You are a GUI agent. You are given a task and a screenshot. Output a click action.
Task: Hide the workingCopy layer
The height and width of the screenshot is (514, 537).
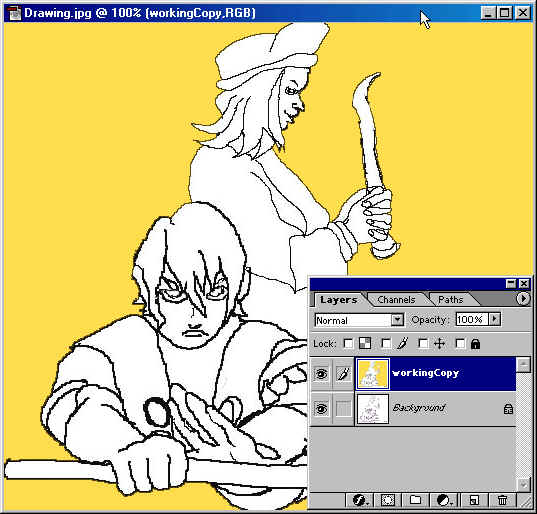321,374
